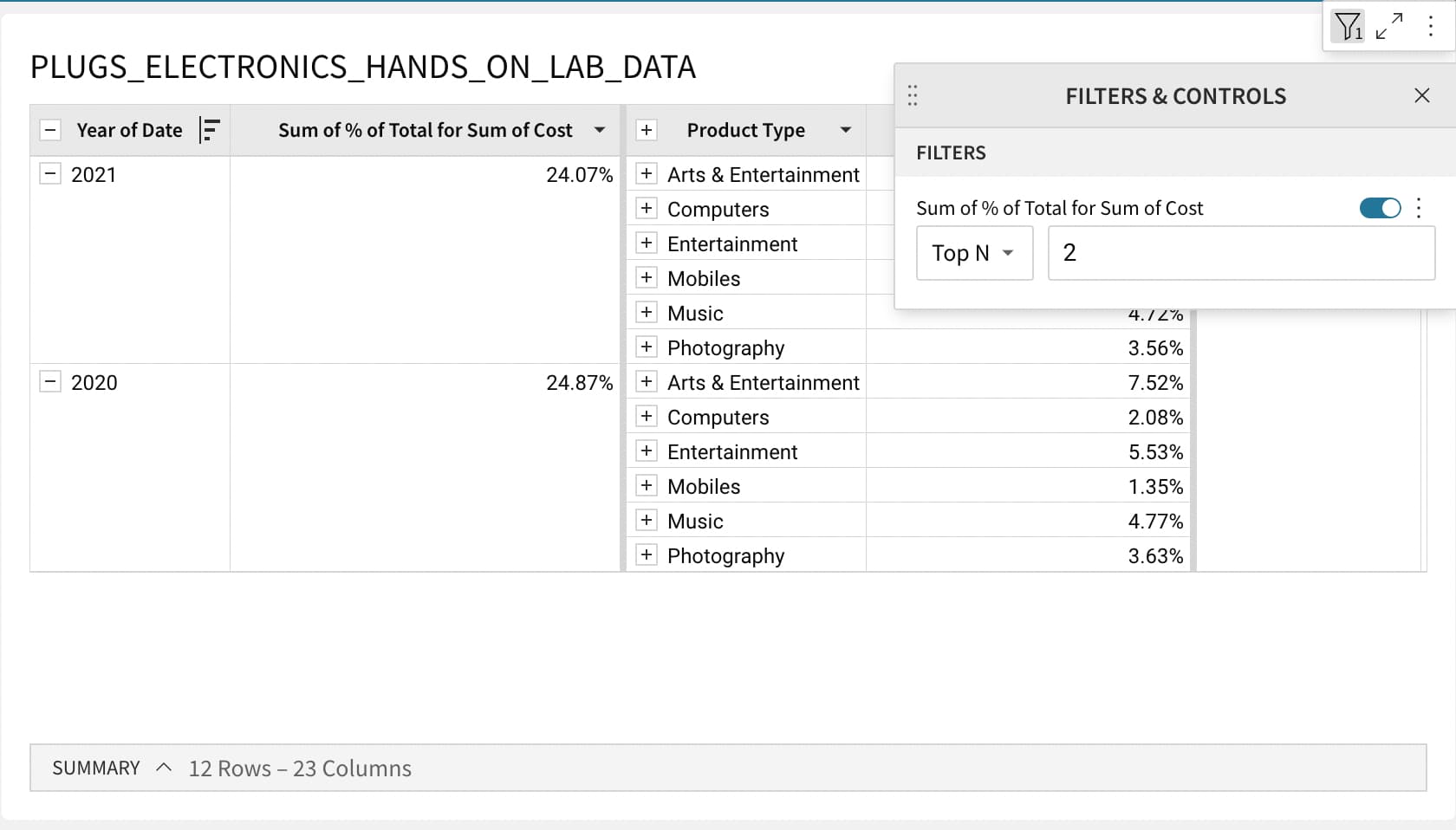Image resolution: width=1456 pixels, height=830 pixels.
Task: Open the Product Type column dropdown
Action: [x=845, y=130]
